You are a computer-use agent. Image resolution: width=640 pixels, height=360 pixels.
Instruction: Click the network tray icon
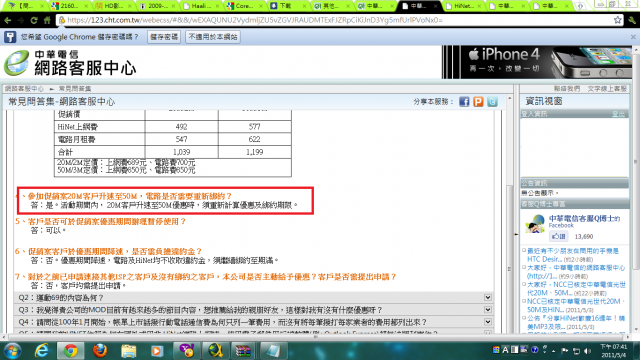(x=576, y=351)
